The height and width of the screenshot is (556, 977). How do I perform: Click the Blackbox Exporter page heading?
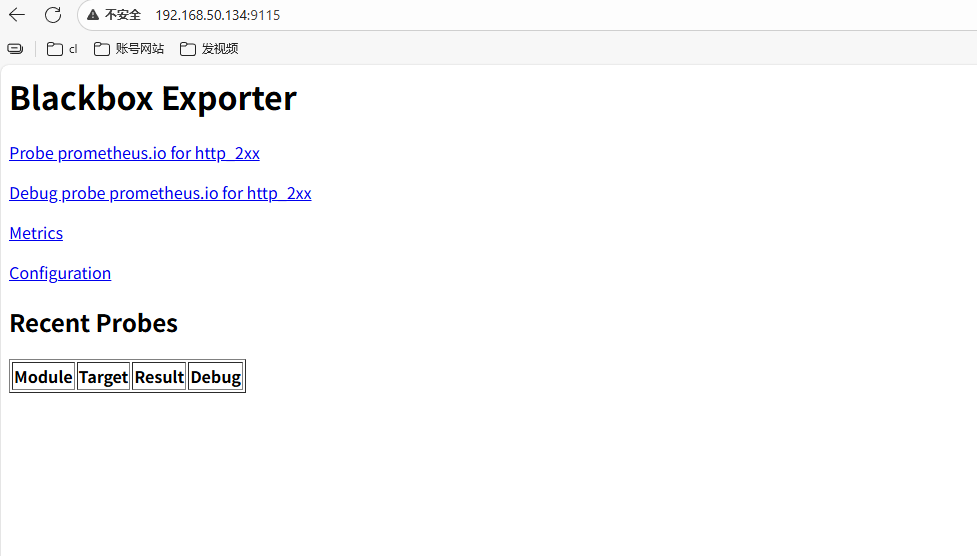(153, 98)
